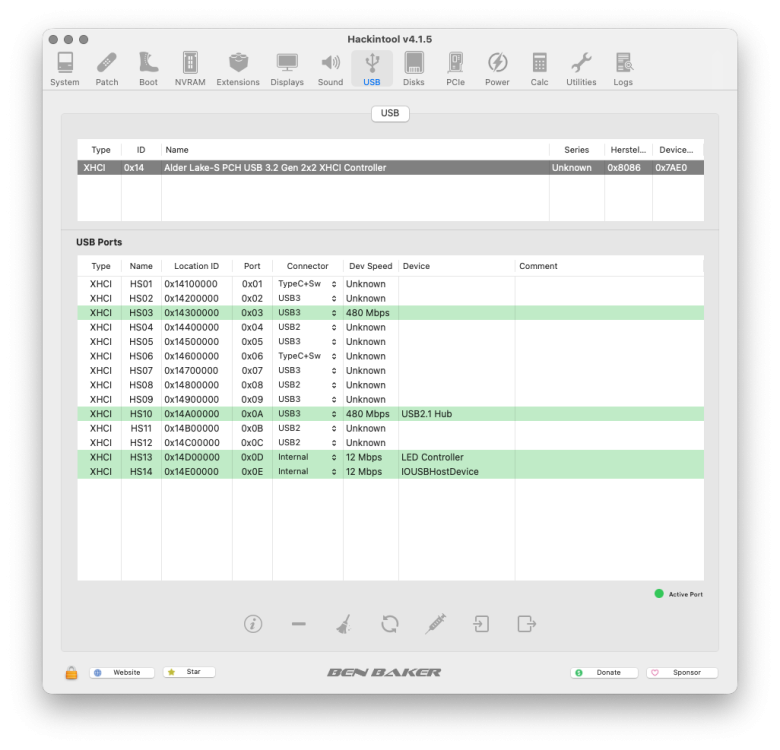Toggle the orange lock icon
The height and width of the screenshot is (750, 780).
pos(72,672)
